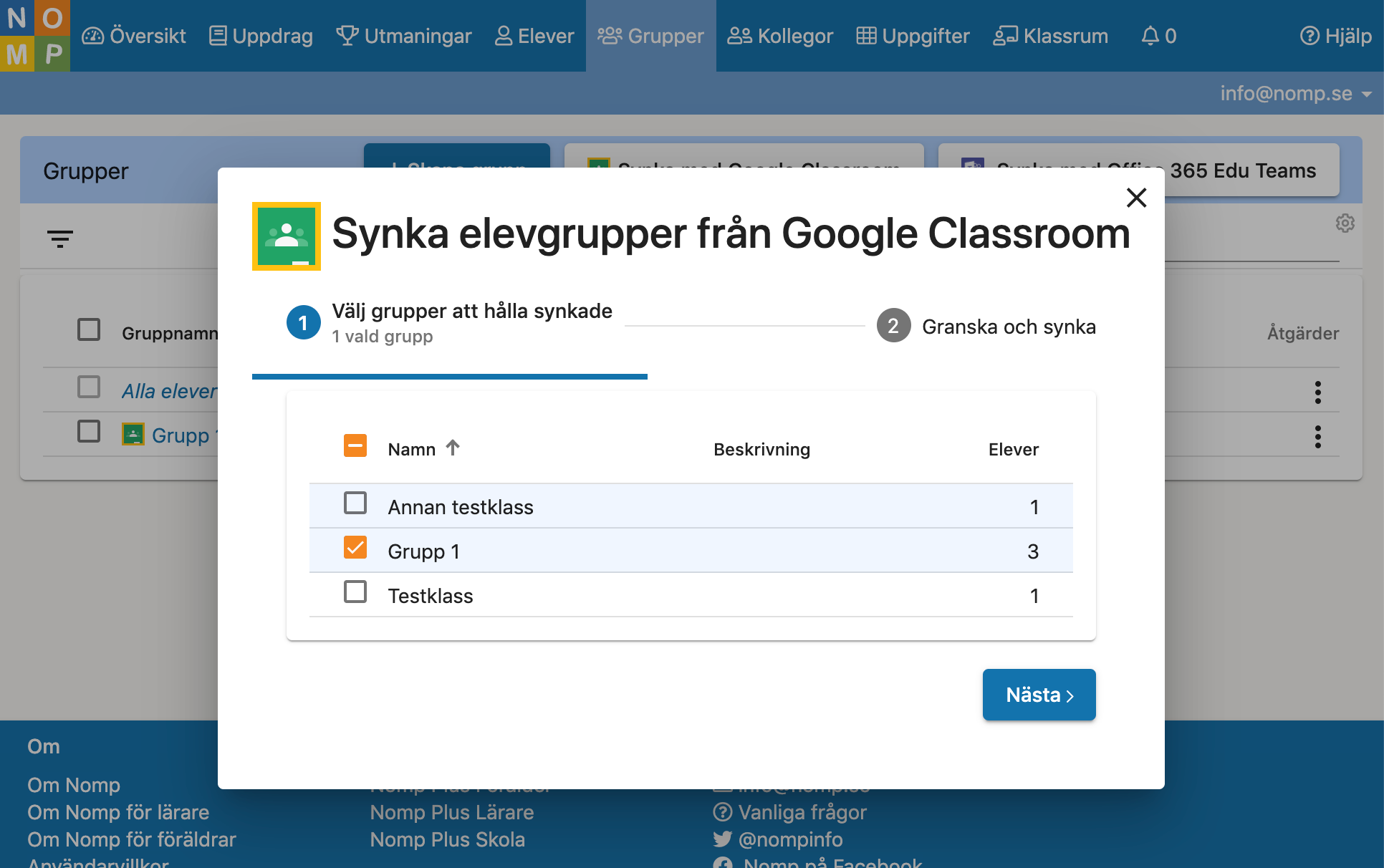
Task: Open the settings gear in Grupper table
Action: click(1345, 223)
